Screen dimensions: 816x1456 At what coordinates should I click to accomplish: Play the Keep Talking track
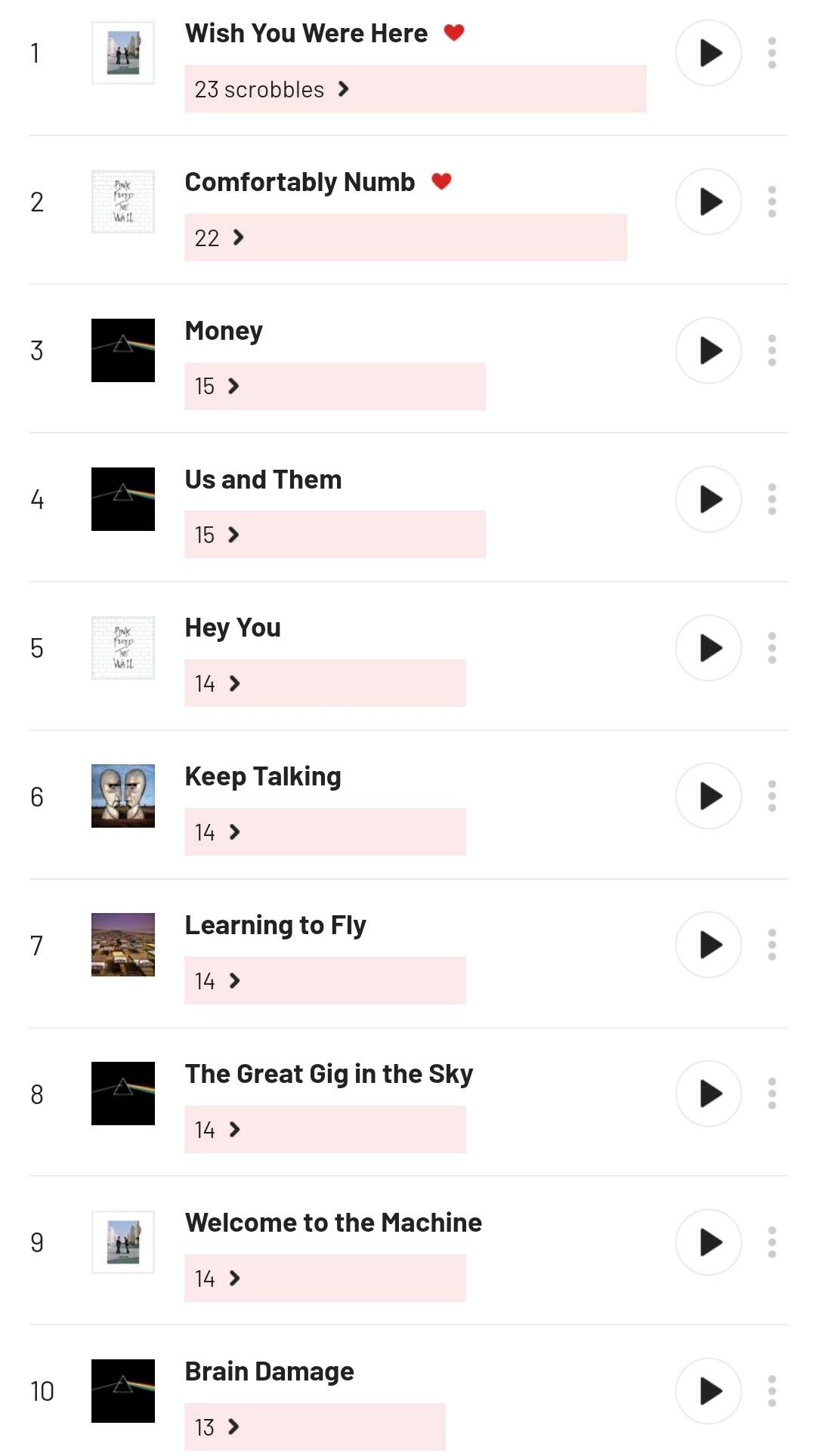click(x=708, y=796)
